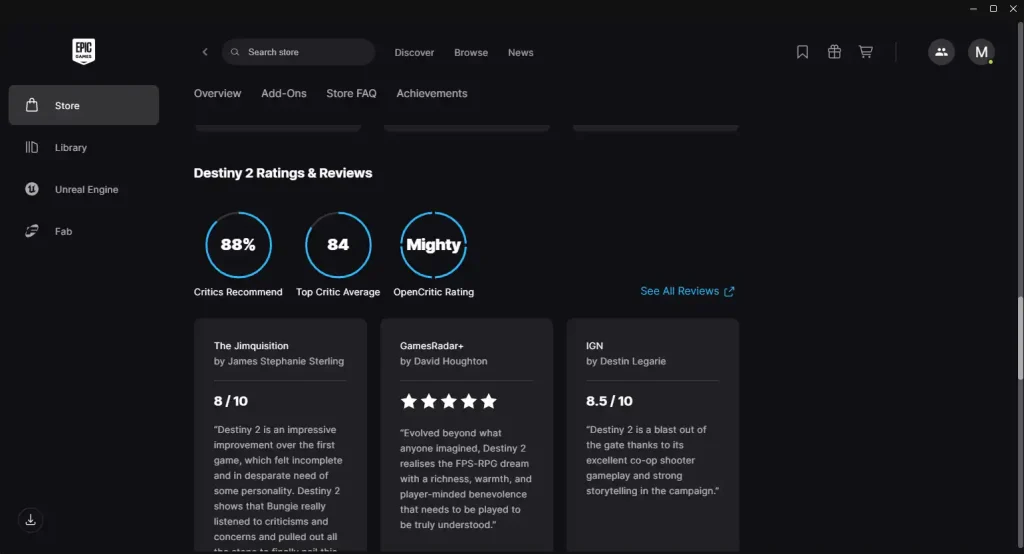Switch to the Store FAQ tab
Screen dimensions: 1024x554
(351, 93)
